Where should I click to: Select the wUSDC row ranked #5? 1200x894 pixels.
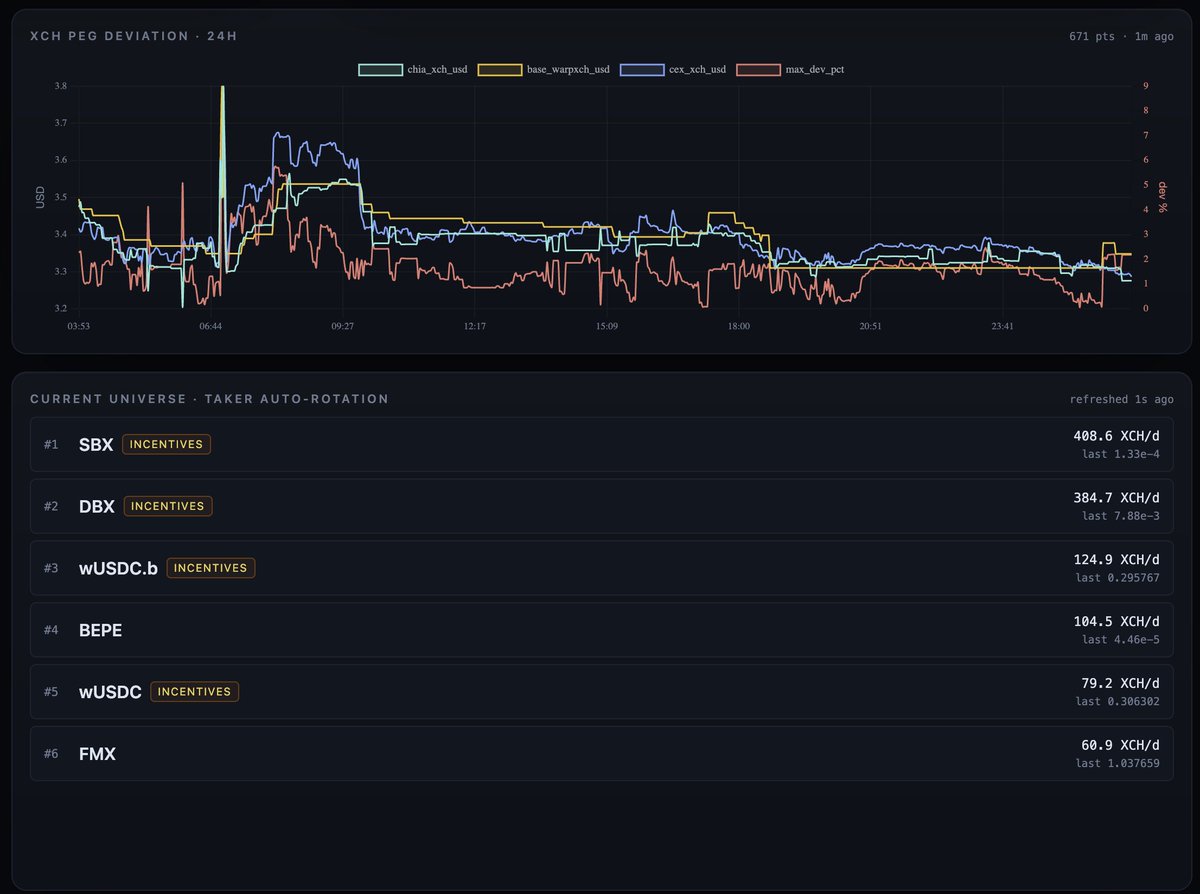[601, 692]
